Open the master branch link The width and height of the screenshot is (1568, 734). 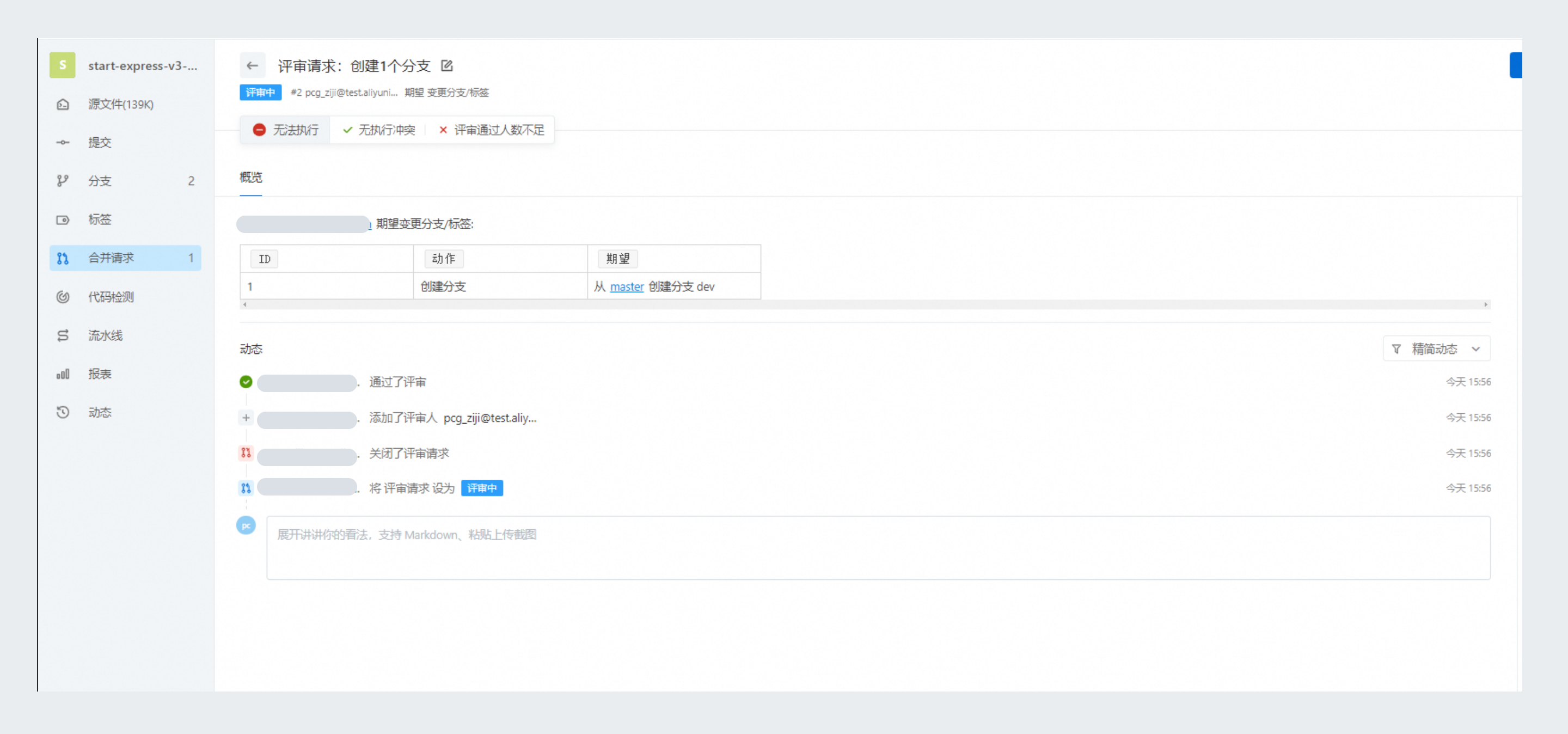(627, 286)
